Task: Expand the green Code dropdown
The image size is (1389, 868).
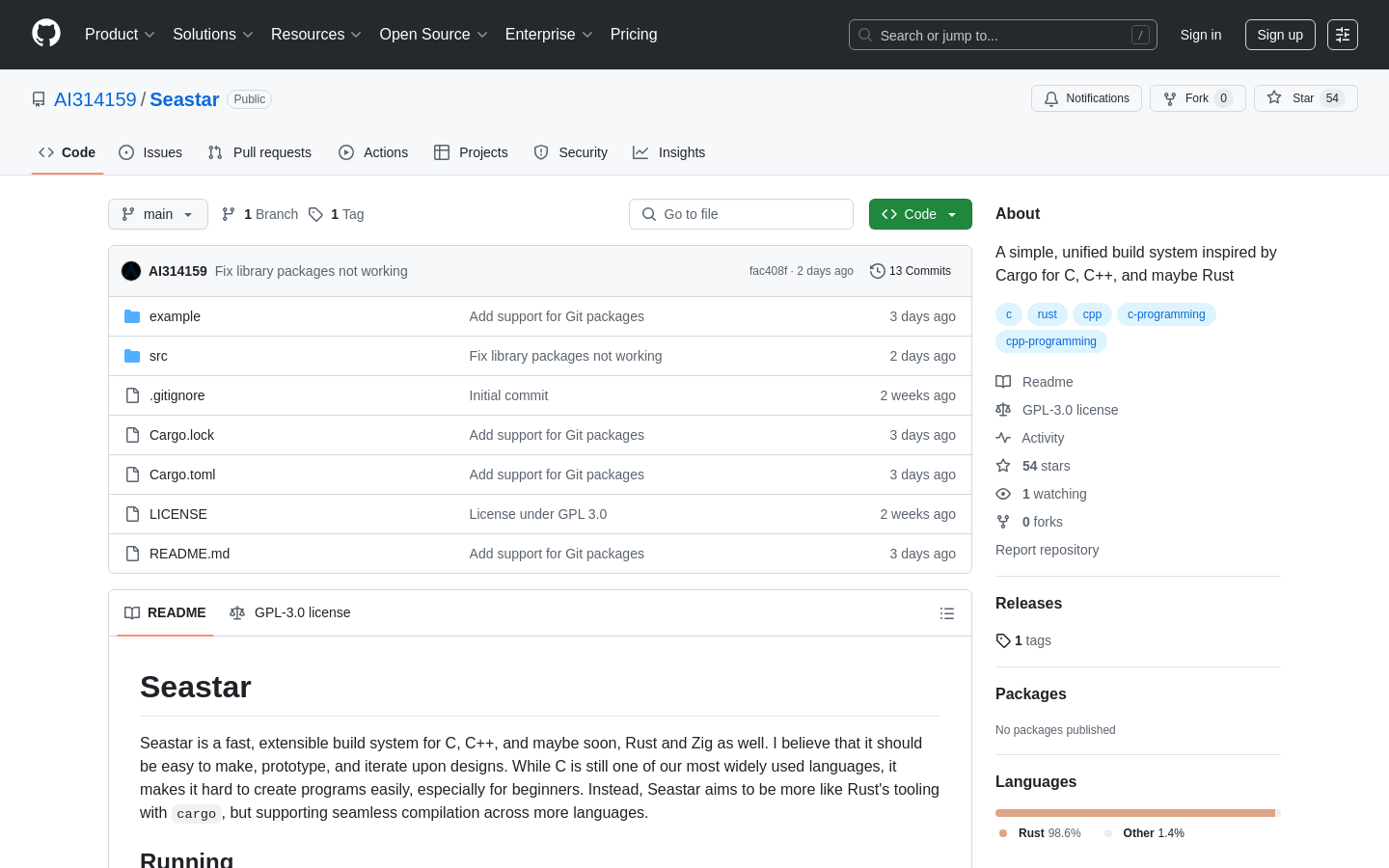Action: pyautogui.click(x=920, y=214)
